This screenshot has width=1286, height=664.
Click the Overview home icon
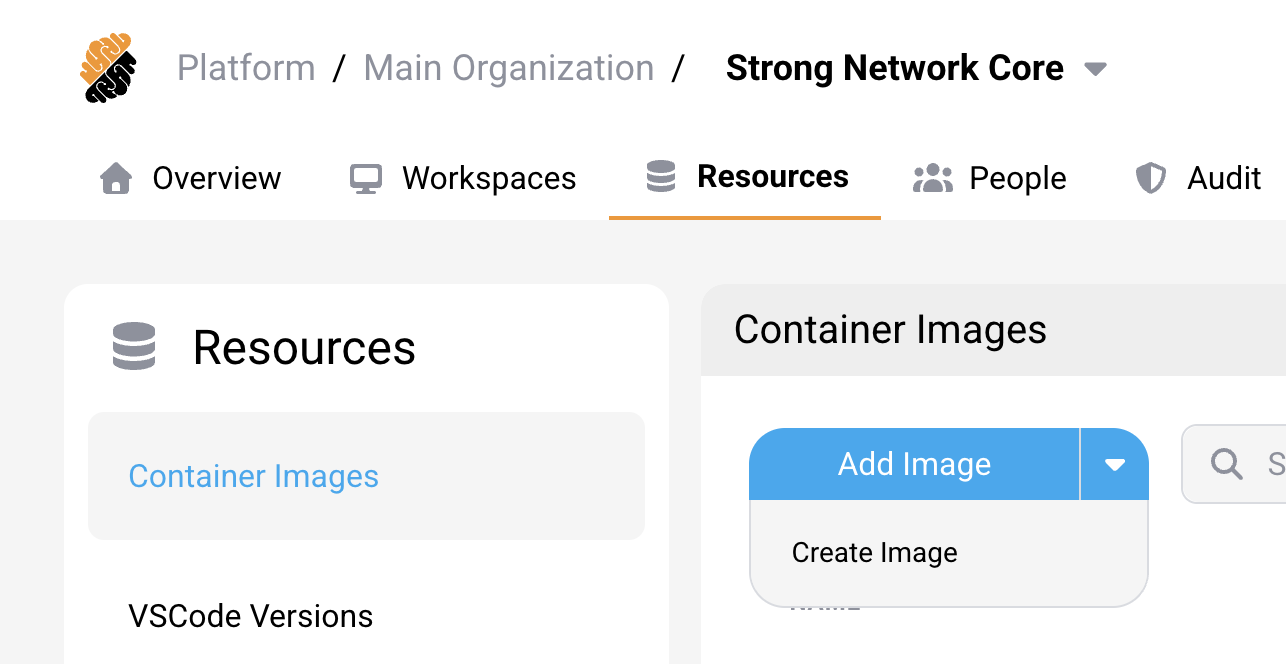117,178
